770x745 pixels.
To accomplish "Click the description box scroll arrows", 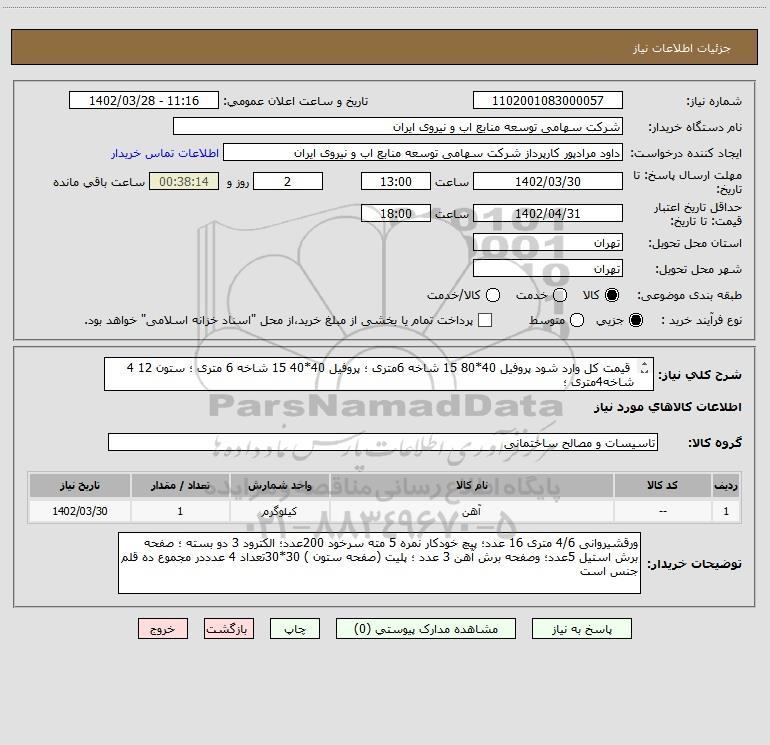I will (x=644, y=367).
